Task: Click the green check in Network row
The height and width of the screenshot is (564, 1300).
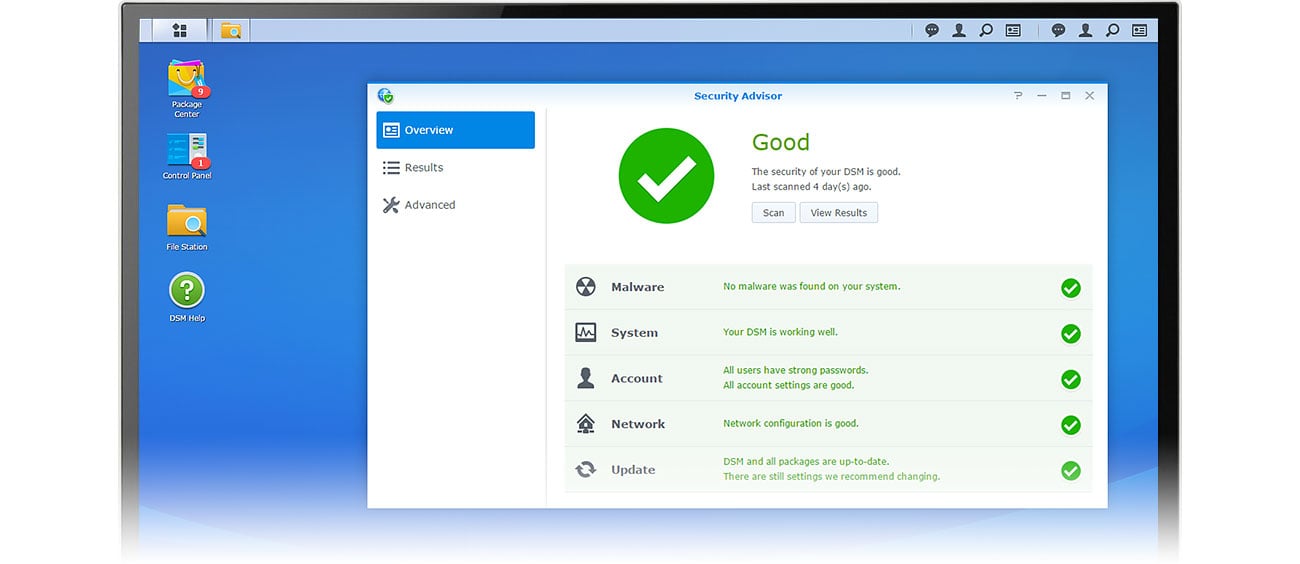Action: (x=1071, y=425)
